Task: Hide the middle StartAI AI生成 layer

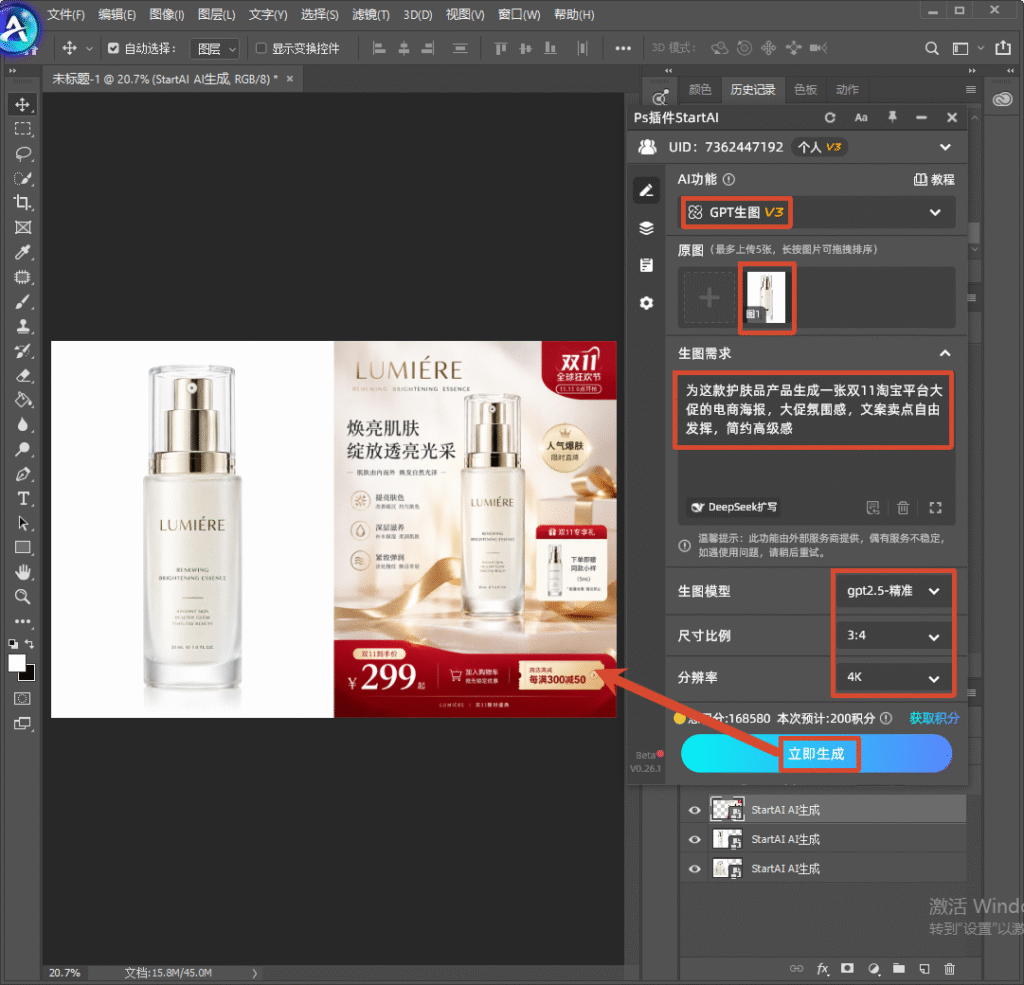Action: pos(694,839)
